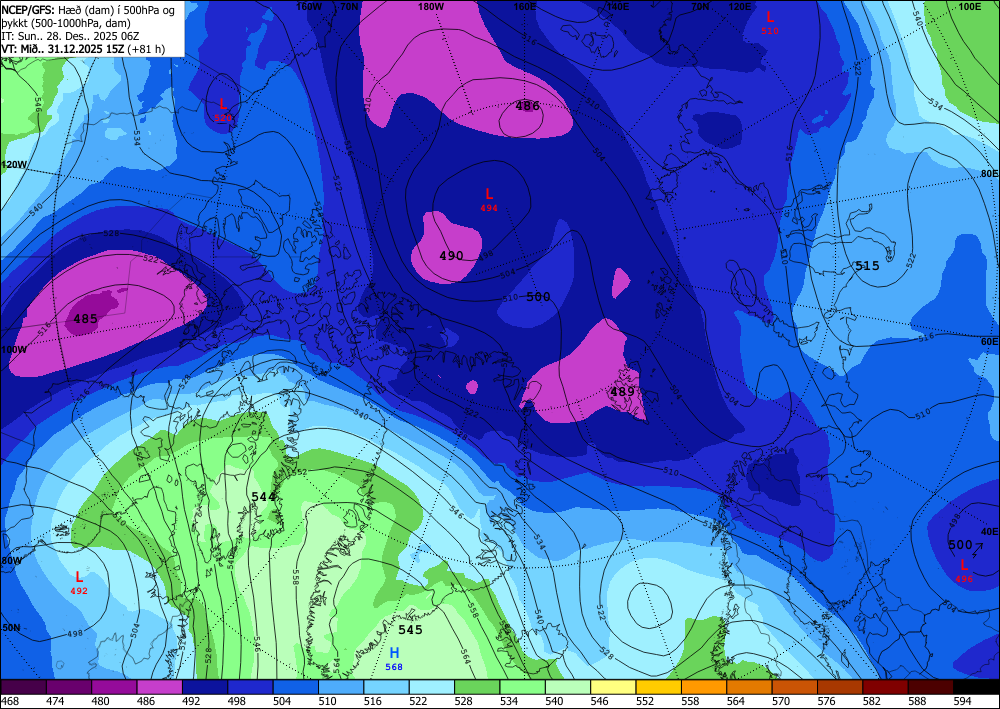1000x709 pixels.
Task: Select the red L 510 low marker
Action: (770, 22)
